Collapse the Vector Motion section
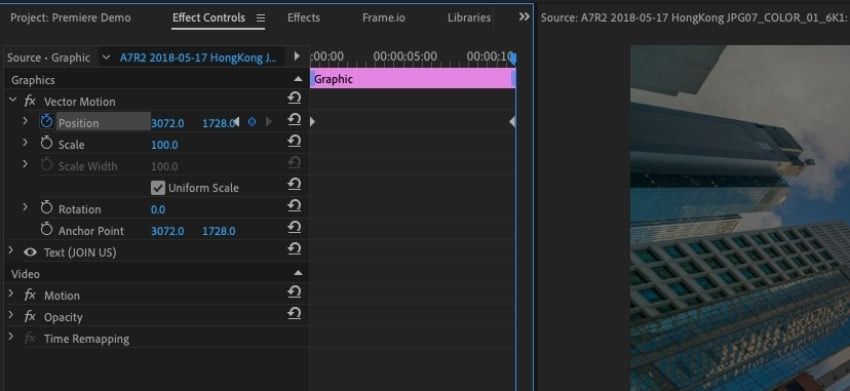Image resolution: width=850 pixels, height=391 pixels. tap(12, 100)
